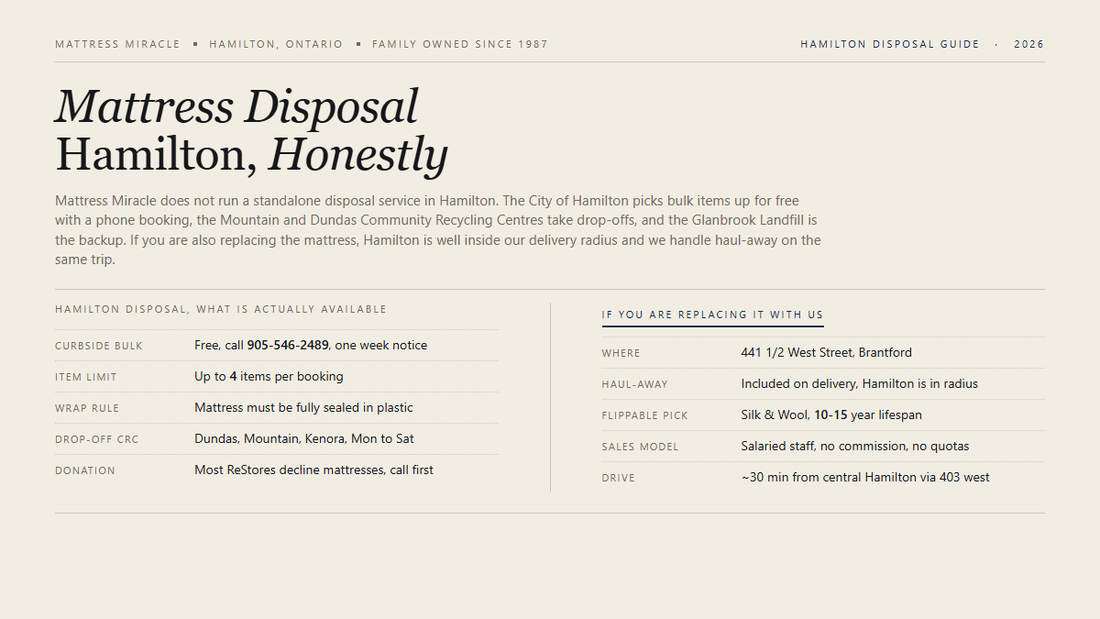Click the Item Limit row value
Image resolution: width=1100 pixels, height=619 pixels.
point(269,377)
